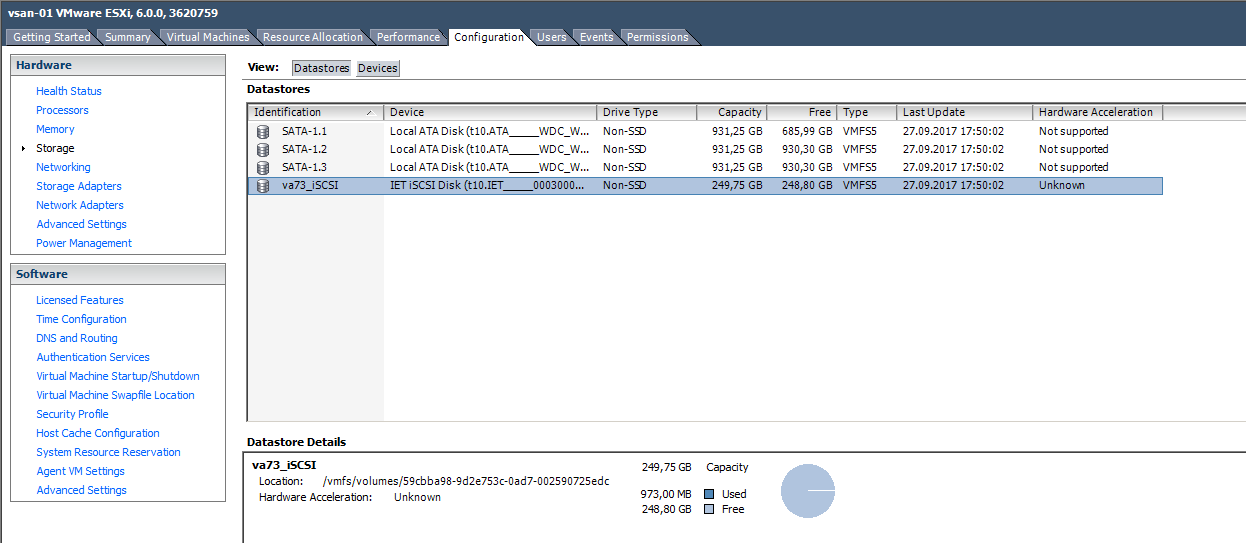Open Processors hardware settings
This screenshot has height=543, width=1246.
tap(62, 110)
